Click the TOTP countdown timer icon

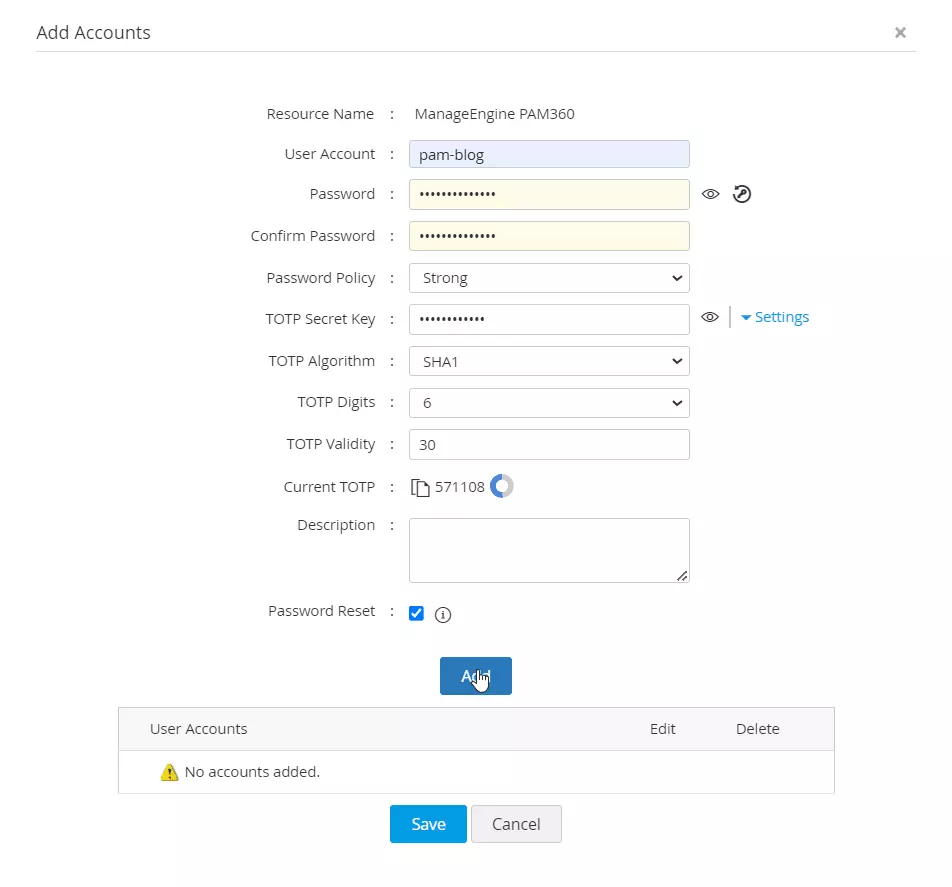tap(500, 486)
